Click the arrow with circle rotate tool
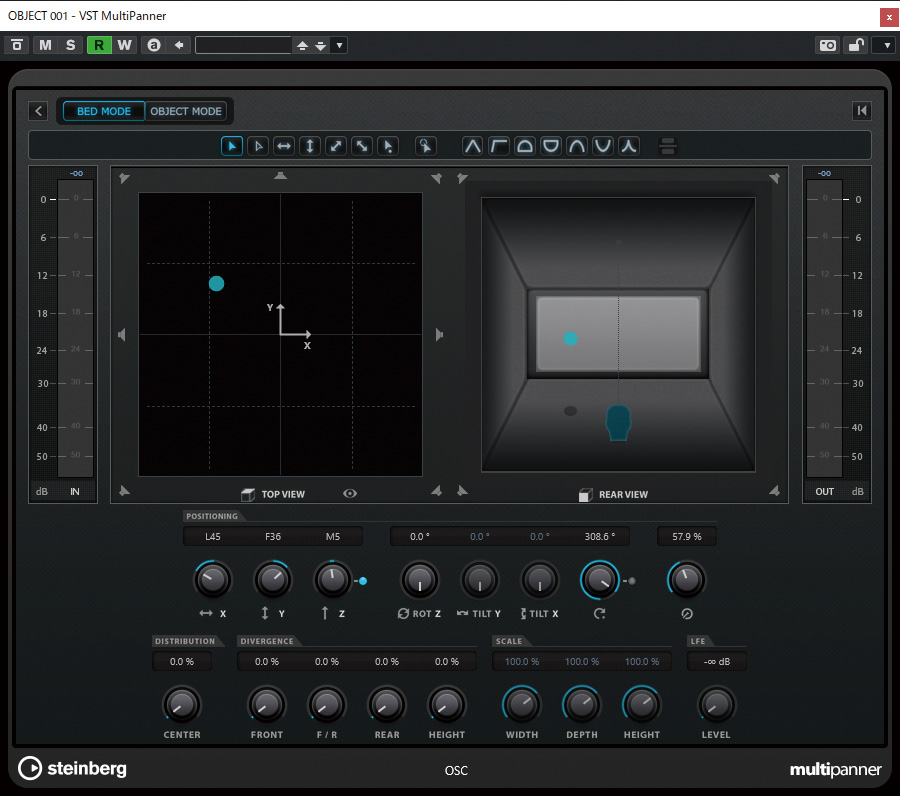This screenshot has height=796, width=900. point(425,146)
